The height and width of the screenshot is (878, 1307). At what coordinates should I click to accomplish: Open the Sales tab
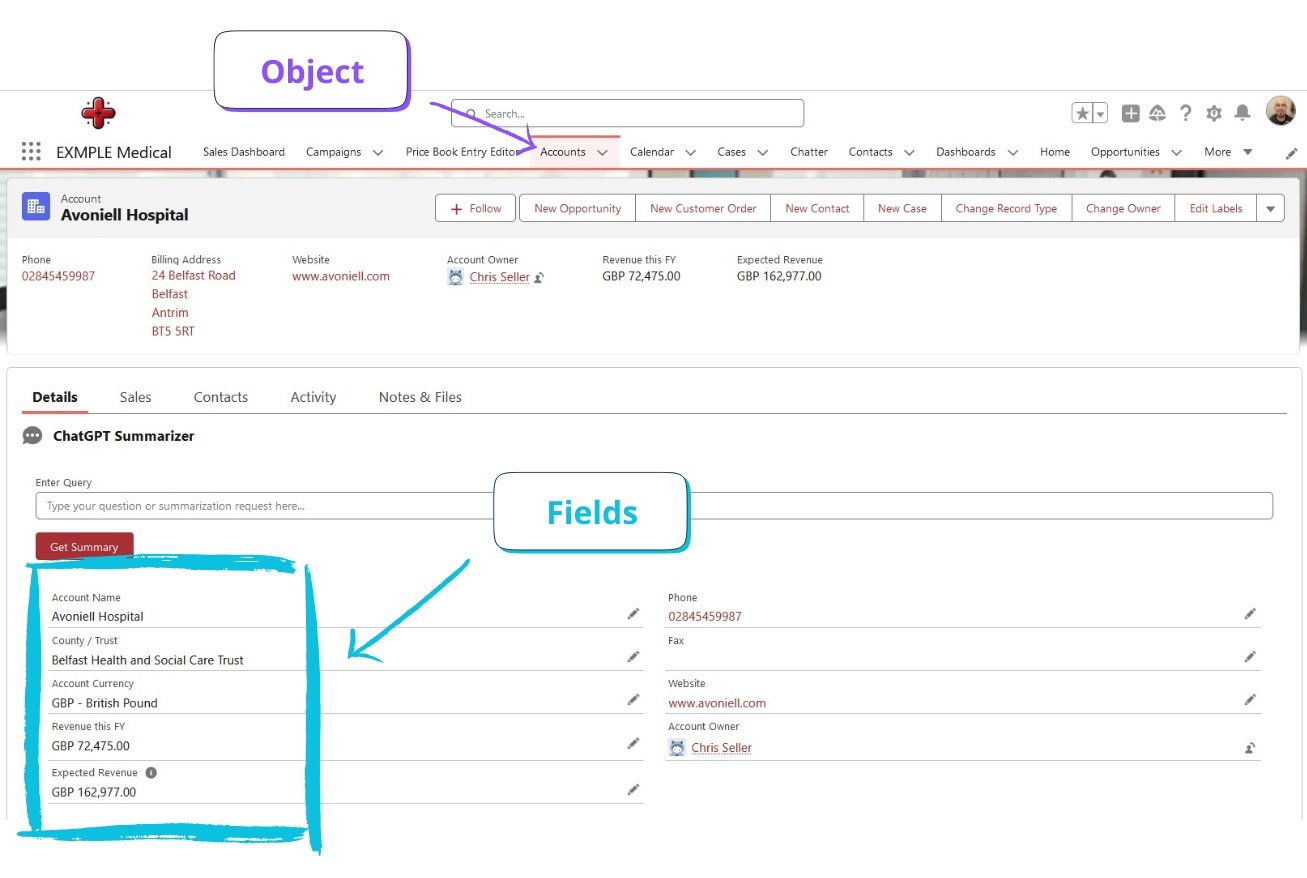[135, 397]
